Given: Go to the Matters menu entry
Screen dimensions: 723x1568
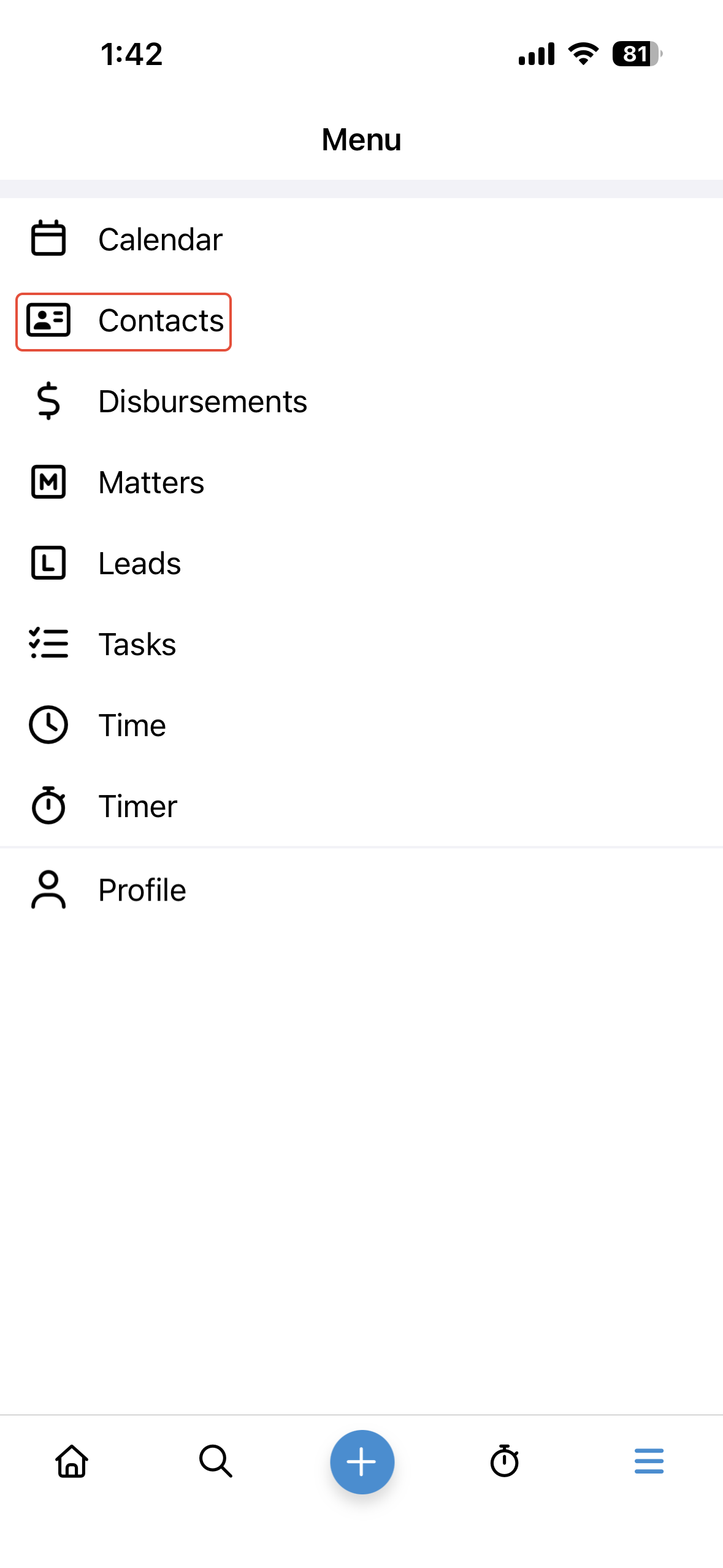Looking at the screenshot, I should pyautogui.click(x=151, y=483).
